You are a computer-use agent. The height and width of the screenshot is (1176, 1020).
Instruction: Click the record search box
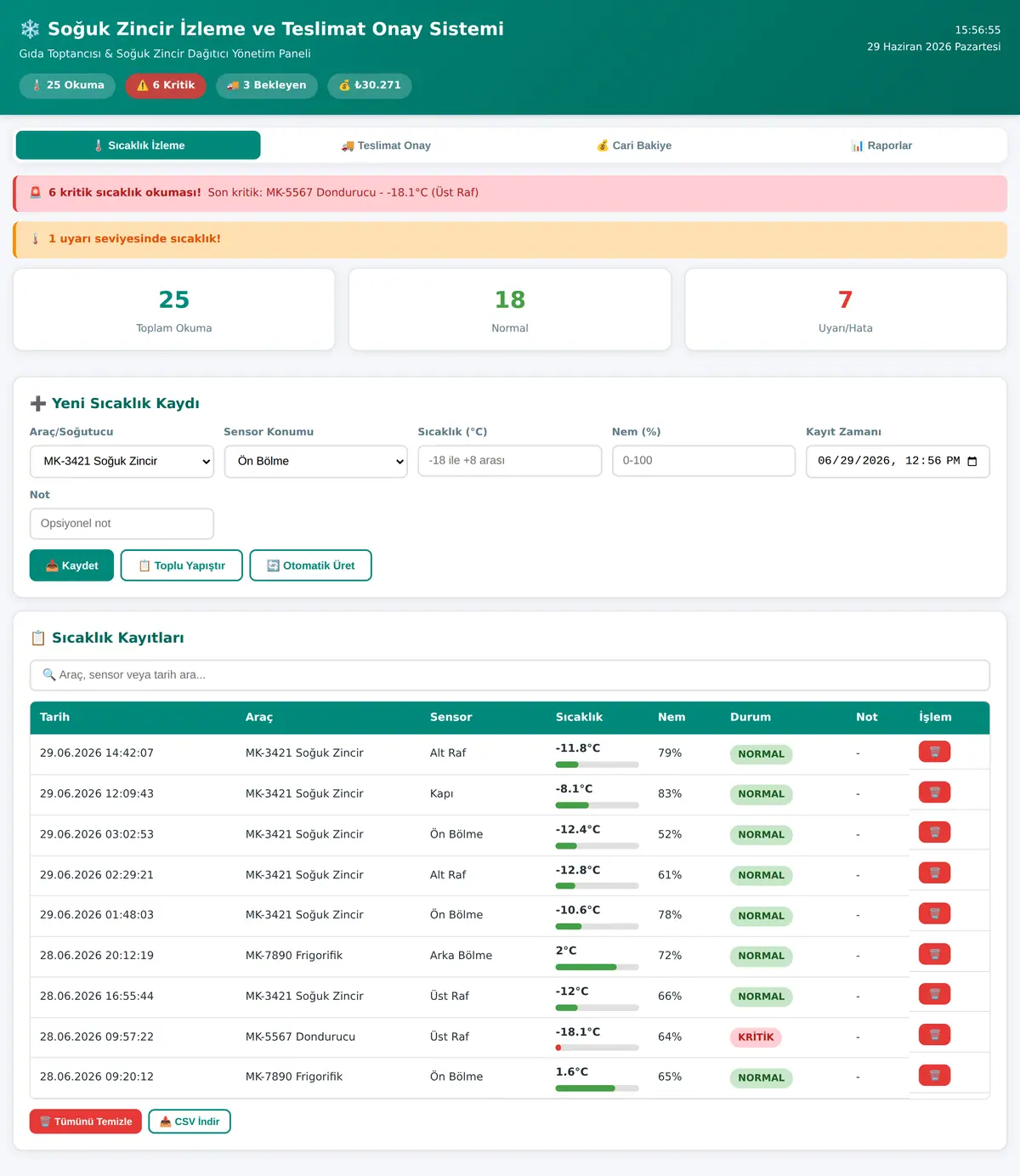[x=510, y=675]
